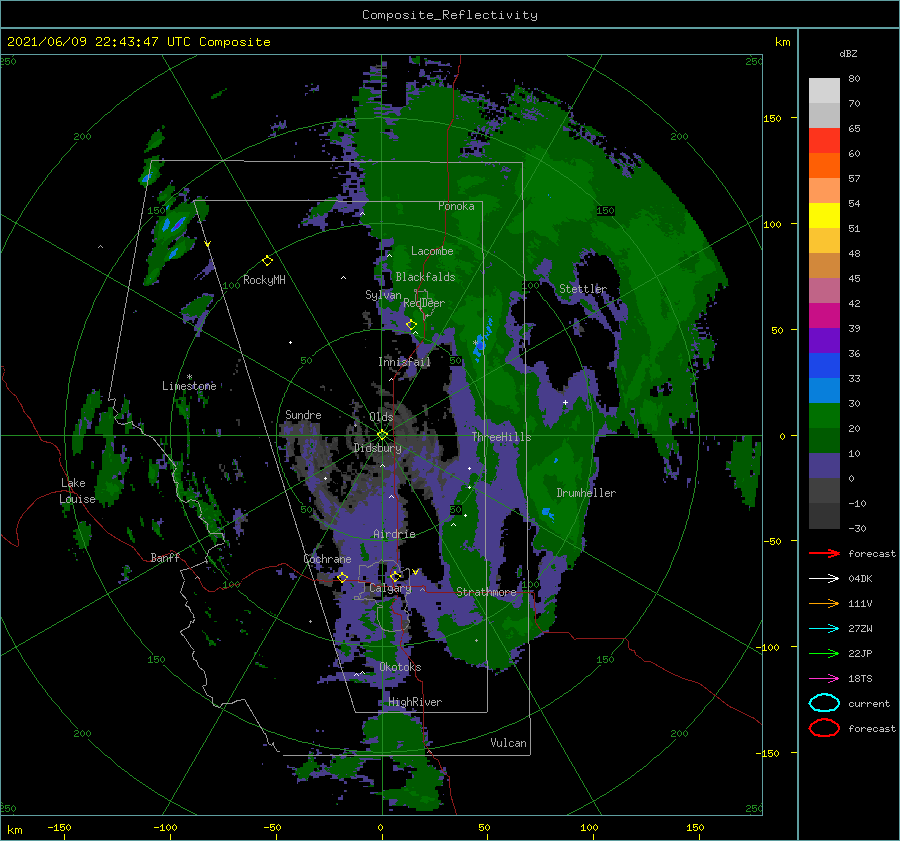The height and width of the screenshot is (841, 900).
Task: Click the cyan 27ZW arrow in the legend
Action: [x=824, y=629]
